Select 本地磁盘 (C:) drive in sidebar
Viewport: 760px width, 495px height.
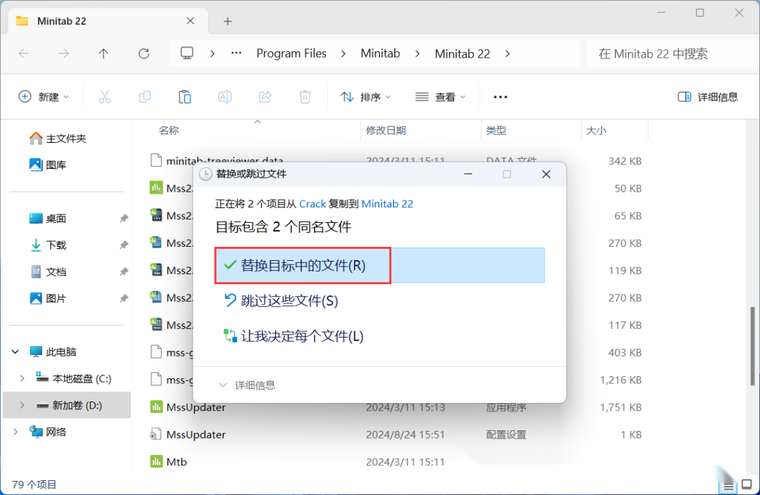tap(74, 378)
